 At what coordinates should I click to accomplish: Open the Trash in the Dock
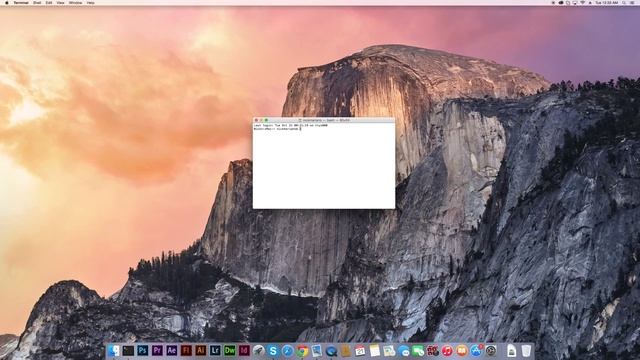pos(526,350)
